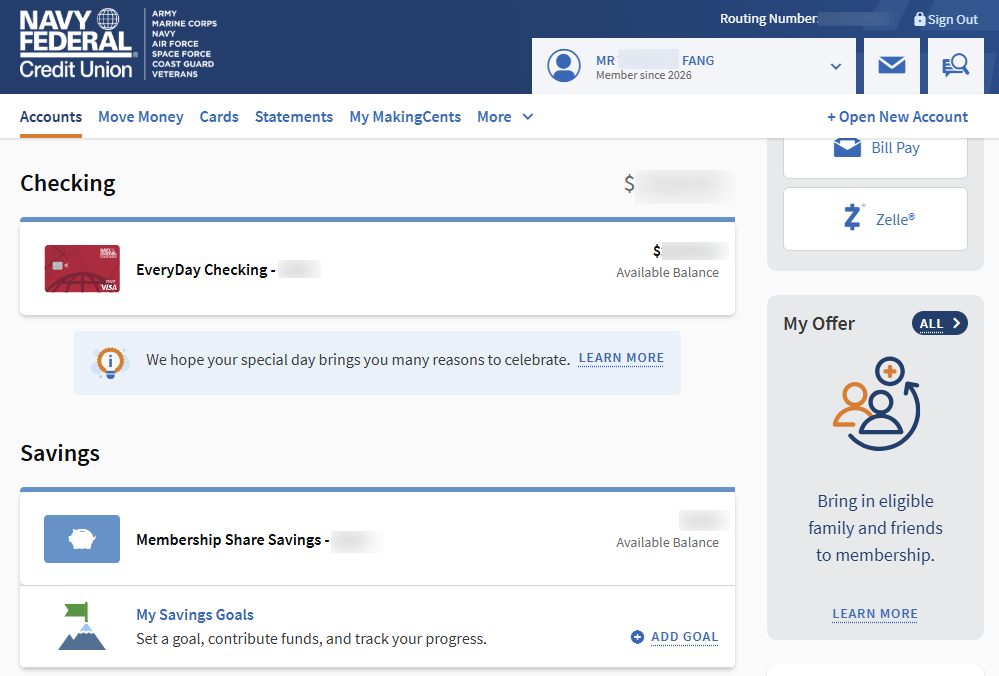
Task: Click the red Visa debit card image
Action: tap(82, 269)
